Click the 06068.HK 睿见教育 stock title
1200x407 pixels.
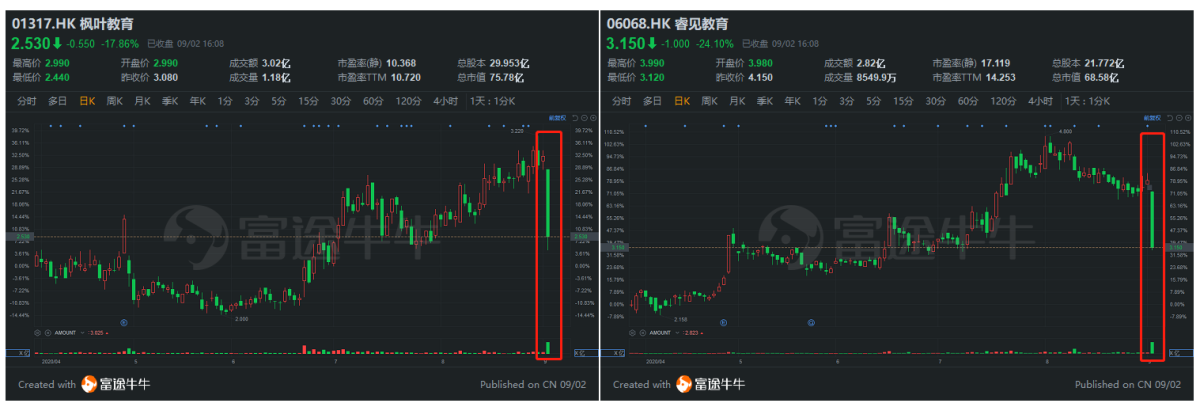click(668, 22)
